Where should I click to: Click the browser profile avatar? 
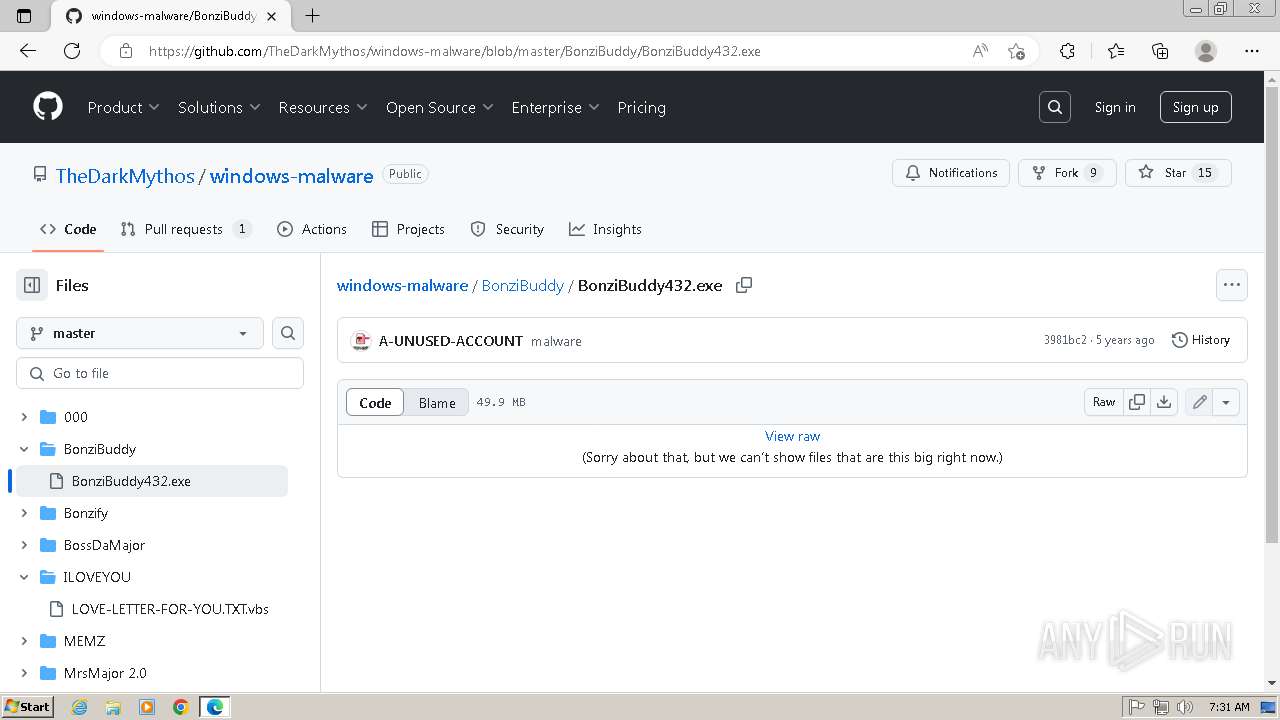point(1206,51)
